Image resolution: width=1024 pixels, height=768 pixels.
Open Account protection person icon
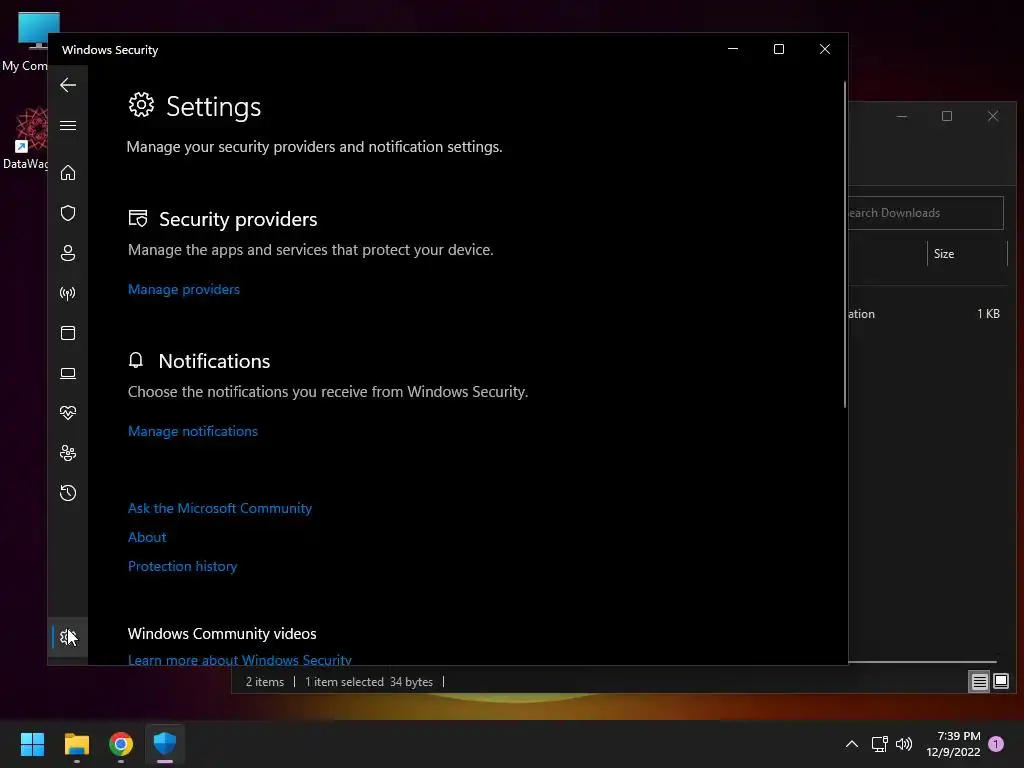click(68, 253)
